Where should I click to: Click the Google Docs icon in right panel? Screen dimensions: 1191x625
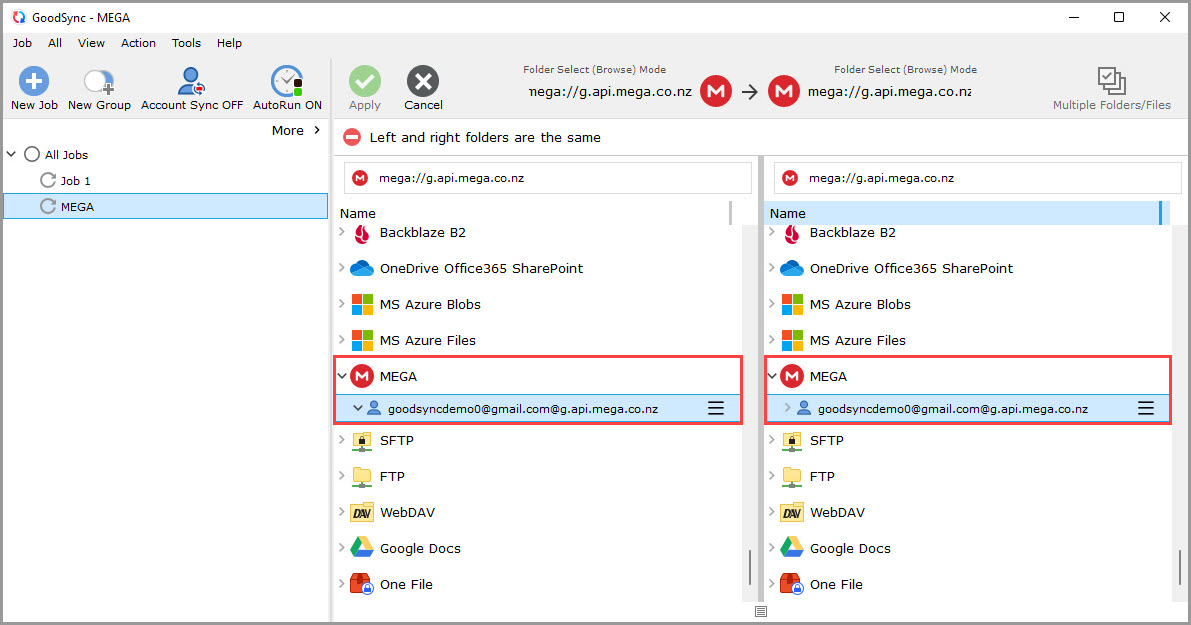tap(791, 547)
